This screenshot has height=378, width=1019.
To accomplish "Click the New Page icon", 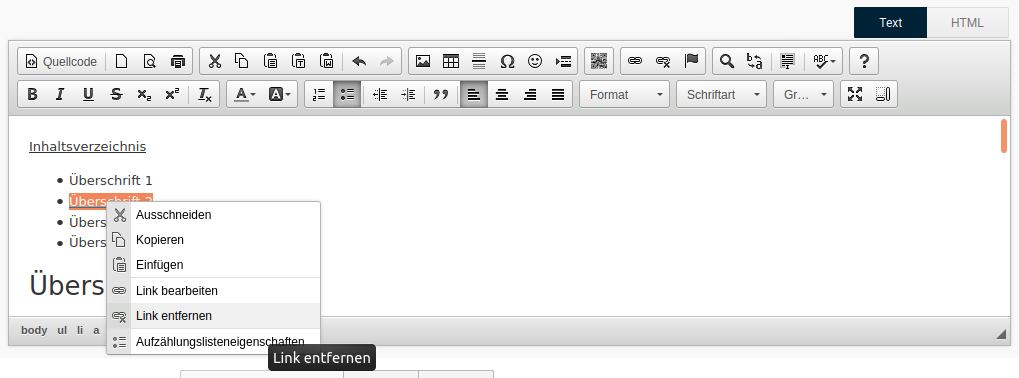I will tap(122, 62).
